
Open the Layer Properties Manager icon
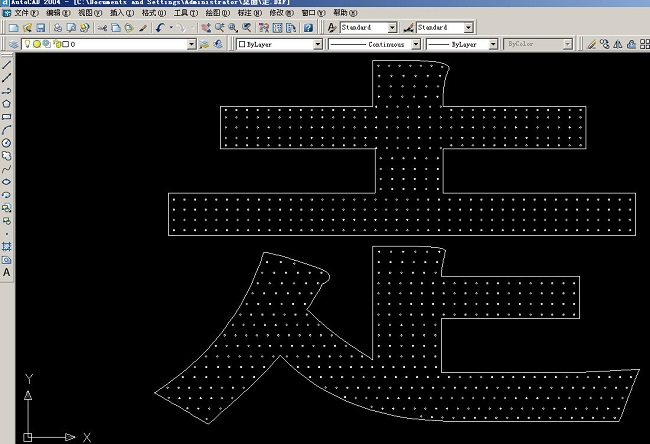(12, 45)
